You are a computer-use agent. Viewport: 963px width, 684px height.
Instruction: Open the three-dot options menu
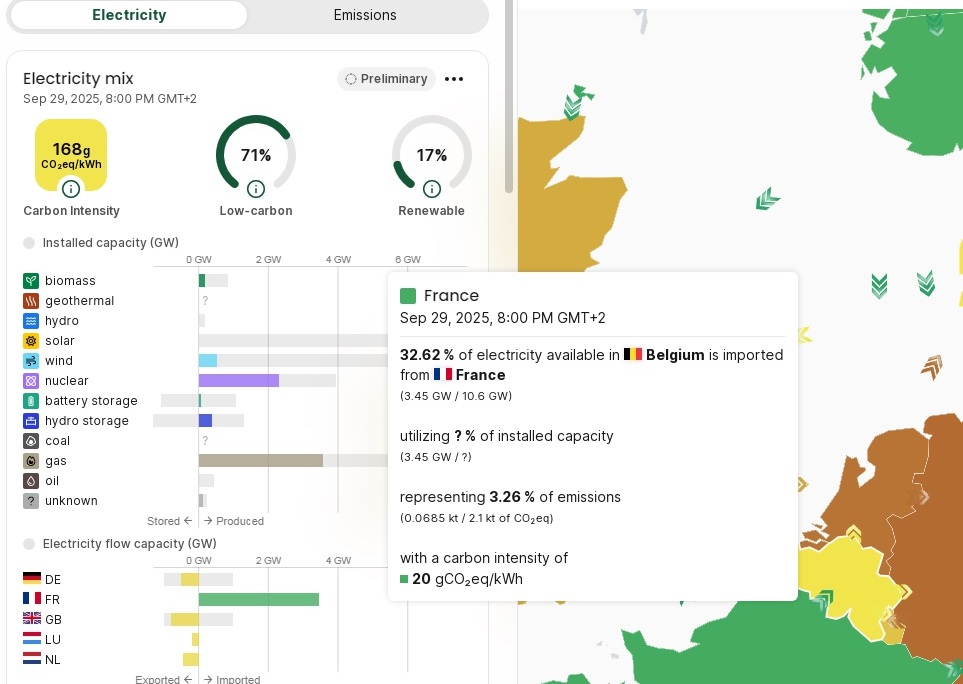tap(454, 79)
